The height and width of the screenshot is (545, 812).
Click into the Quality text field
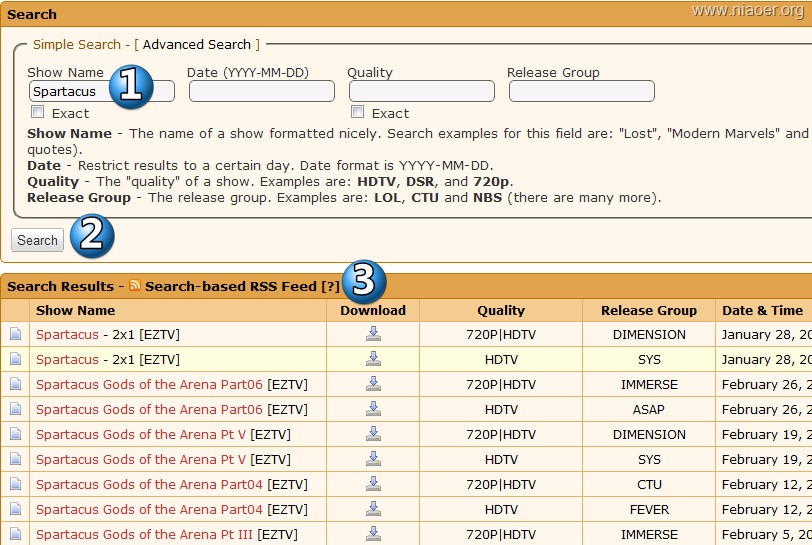coord(421,91)
